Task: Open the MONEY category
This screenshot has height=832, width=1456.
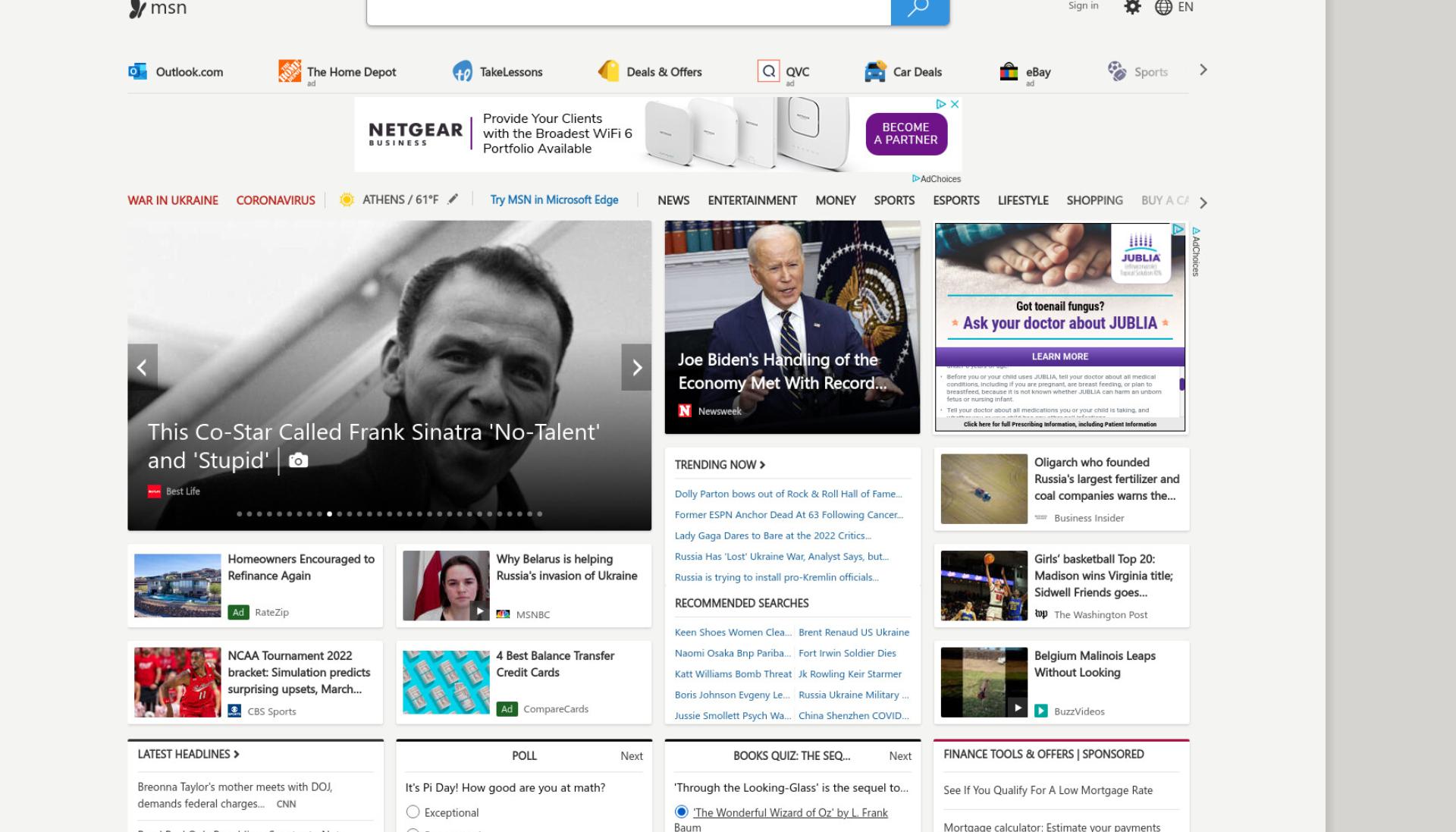Action: (836, 200)
